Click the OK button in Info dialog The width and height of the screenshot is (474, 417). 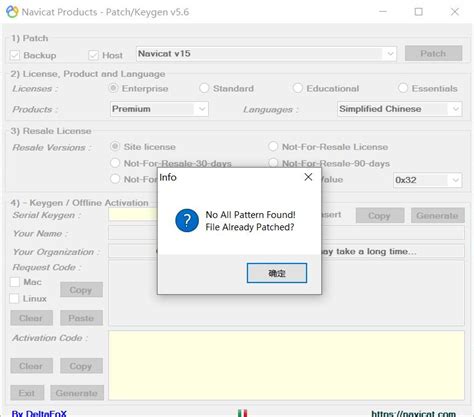pos(277,273)
